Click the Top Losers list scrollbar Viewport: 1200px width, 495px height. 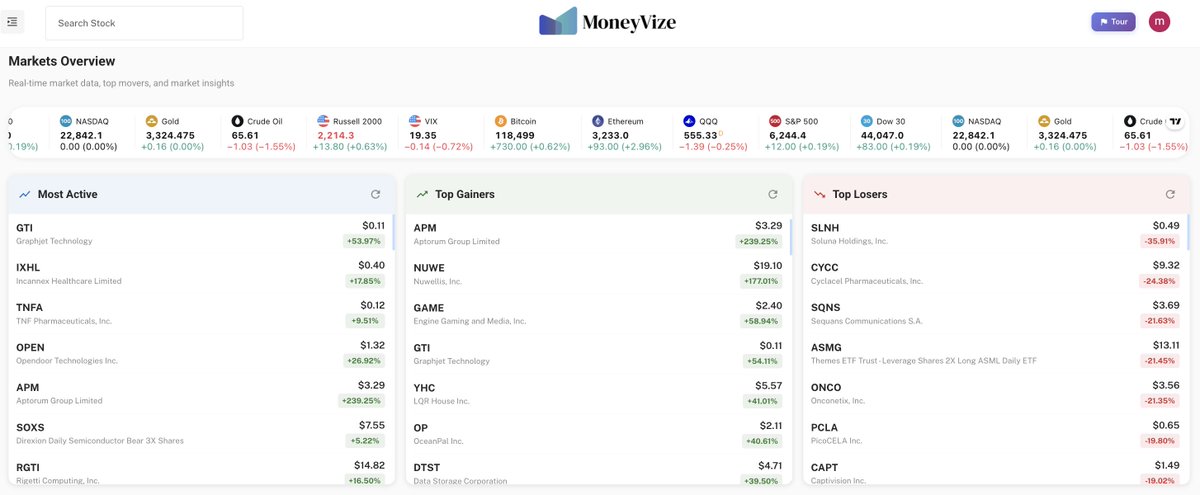coord(1188,232)
